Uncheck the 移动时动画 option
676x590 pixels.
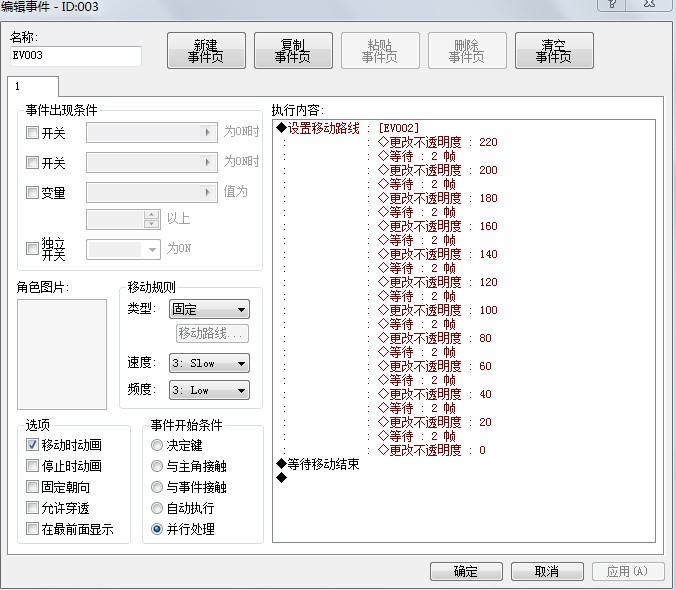[x=32, y=445]
